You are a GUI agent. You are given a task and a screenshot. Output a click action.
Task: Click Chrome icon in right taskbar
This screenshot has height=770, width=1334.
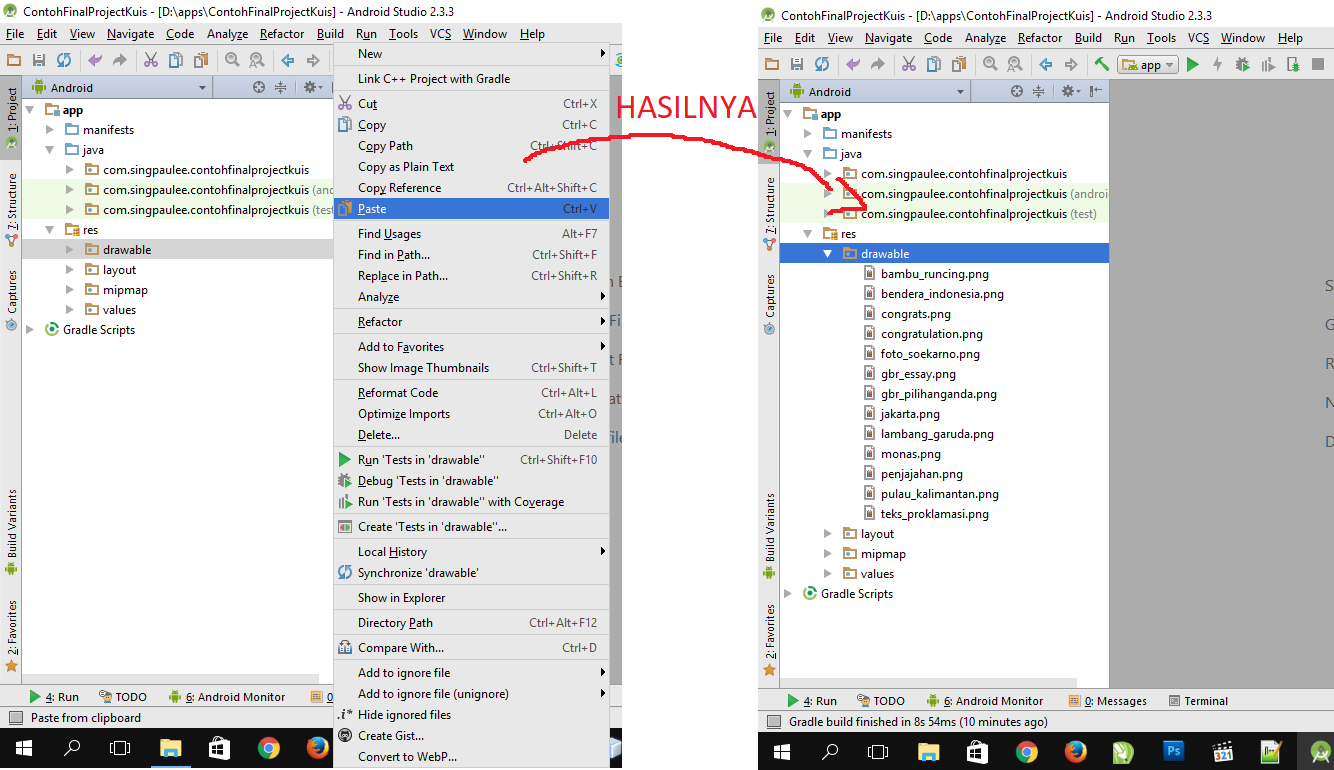point(1027,751)
